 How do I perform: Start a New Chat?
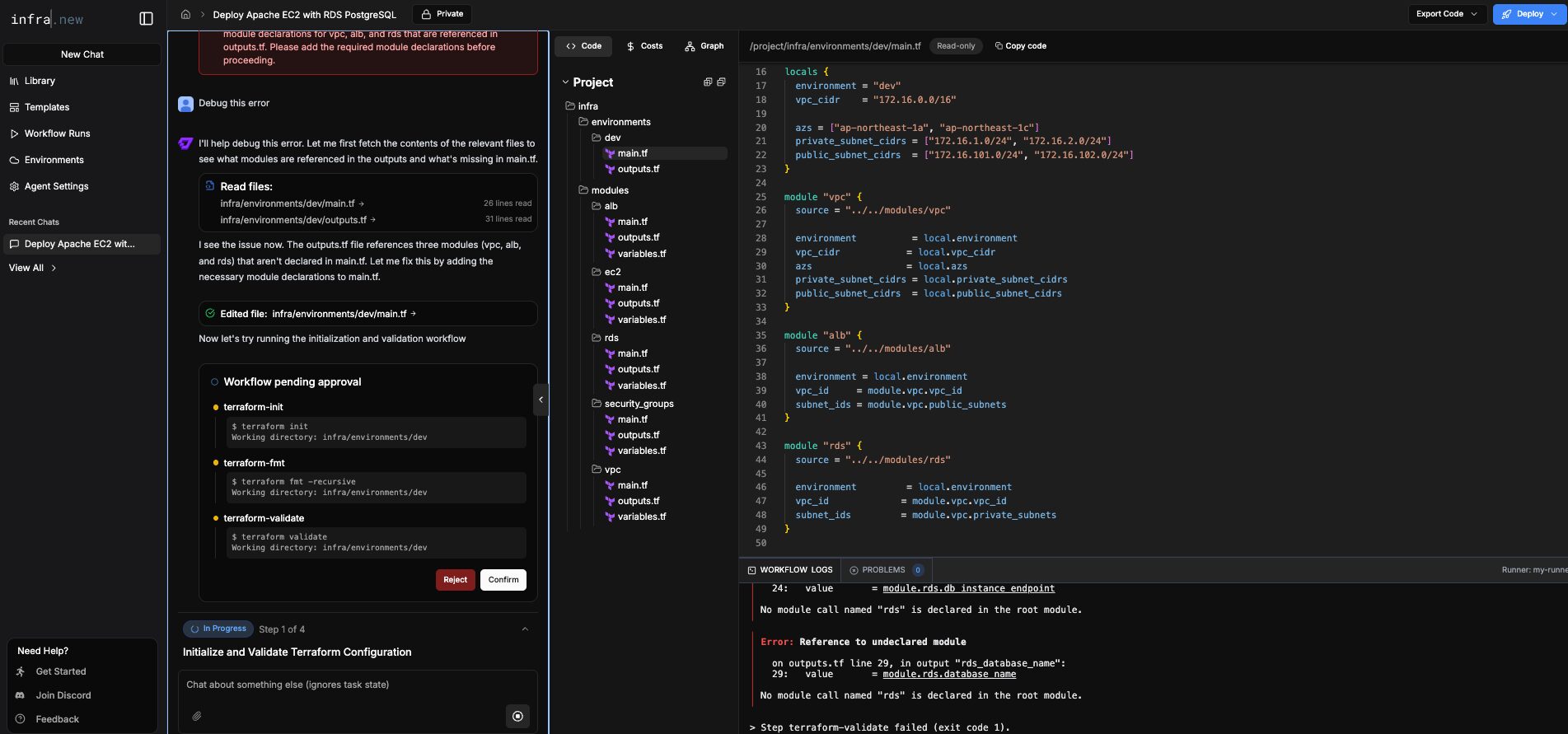(x=82, y=54)
